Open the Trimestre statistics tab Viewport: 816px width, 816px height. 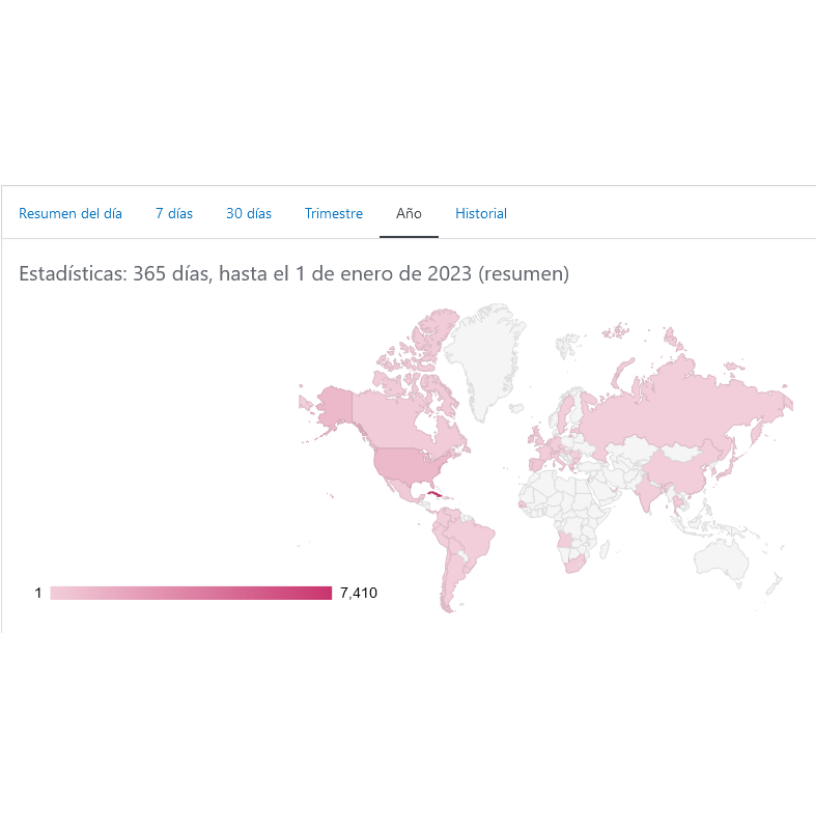[334, 213]
